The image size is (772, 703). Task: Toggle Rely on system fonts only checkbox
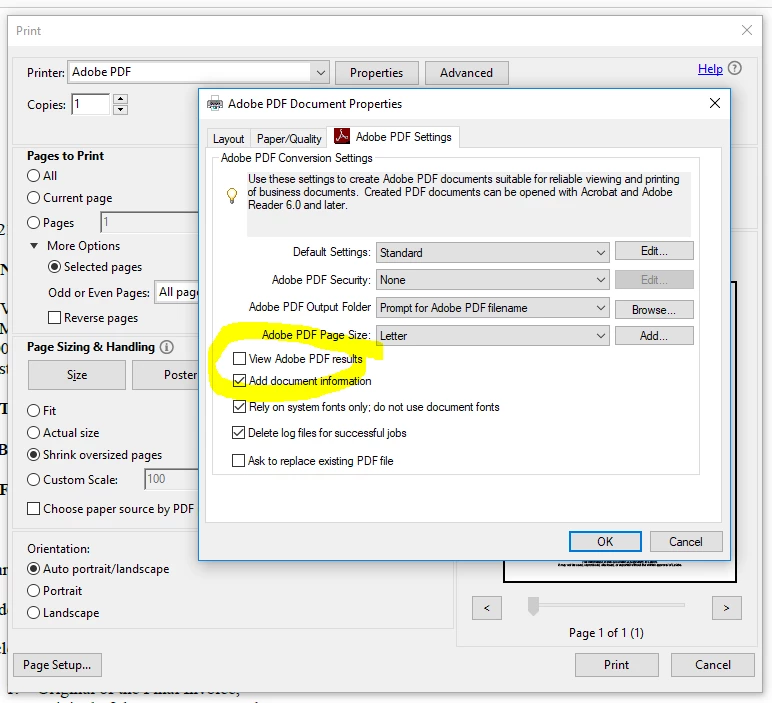pyautogui.click(x=239, y=407)
